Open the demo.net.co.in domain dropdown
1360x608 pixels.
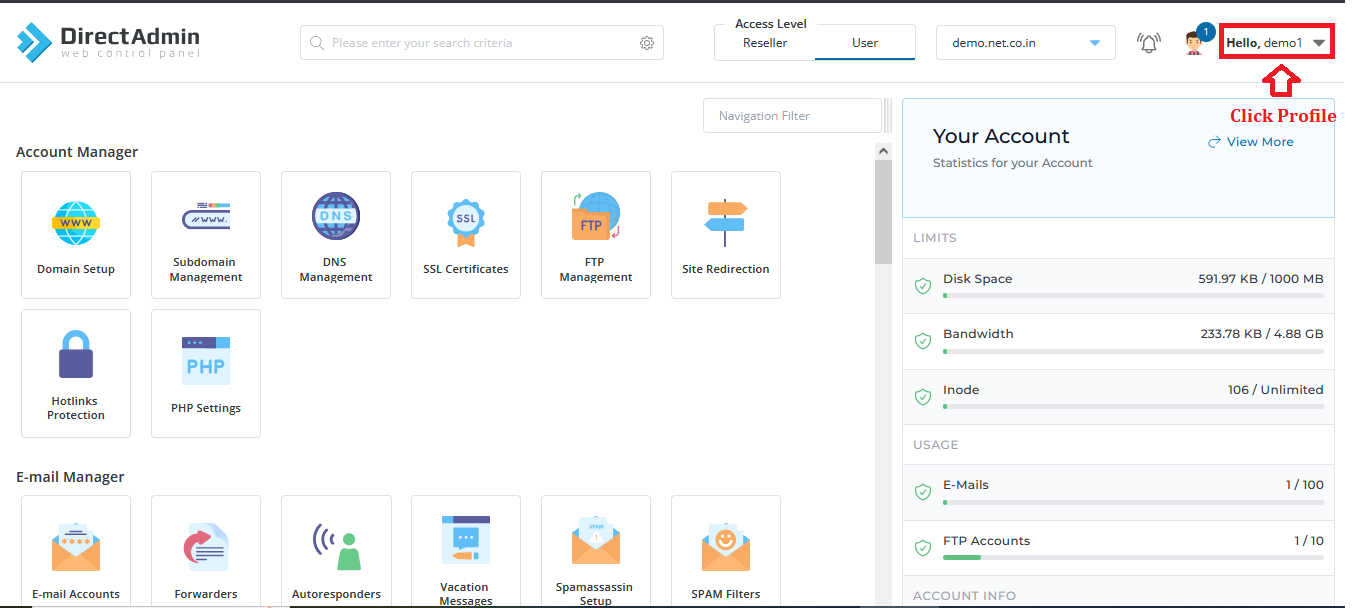click(x=1026, y=43)
